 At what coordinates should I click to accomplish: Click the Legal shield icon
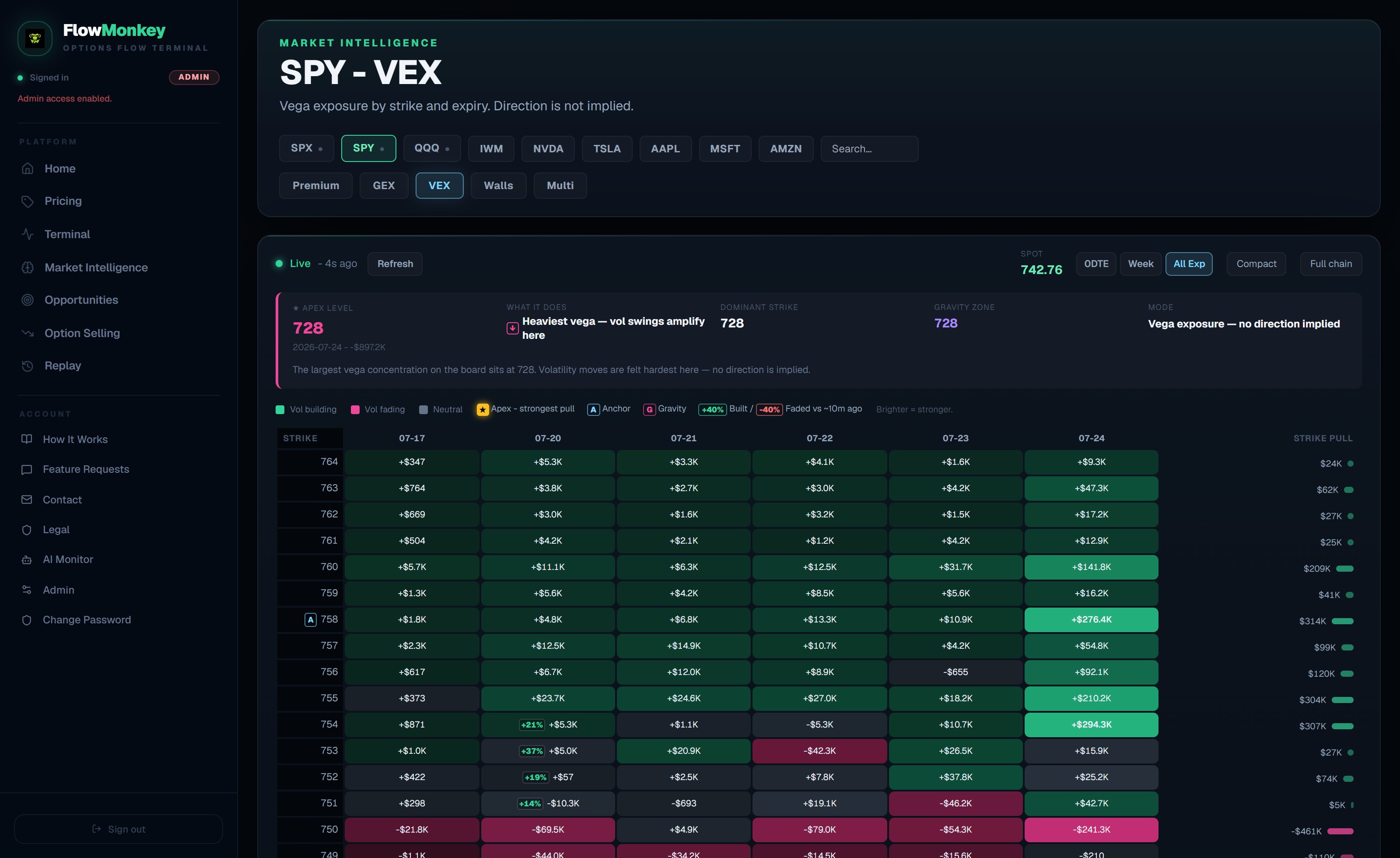[x=27, y=530]
